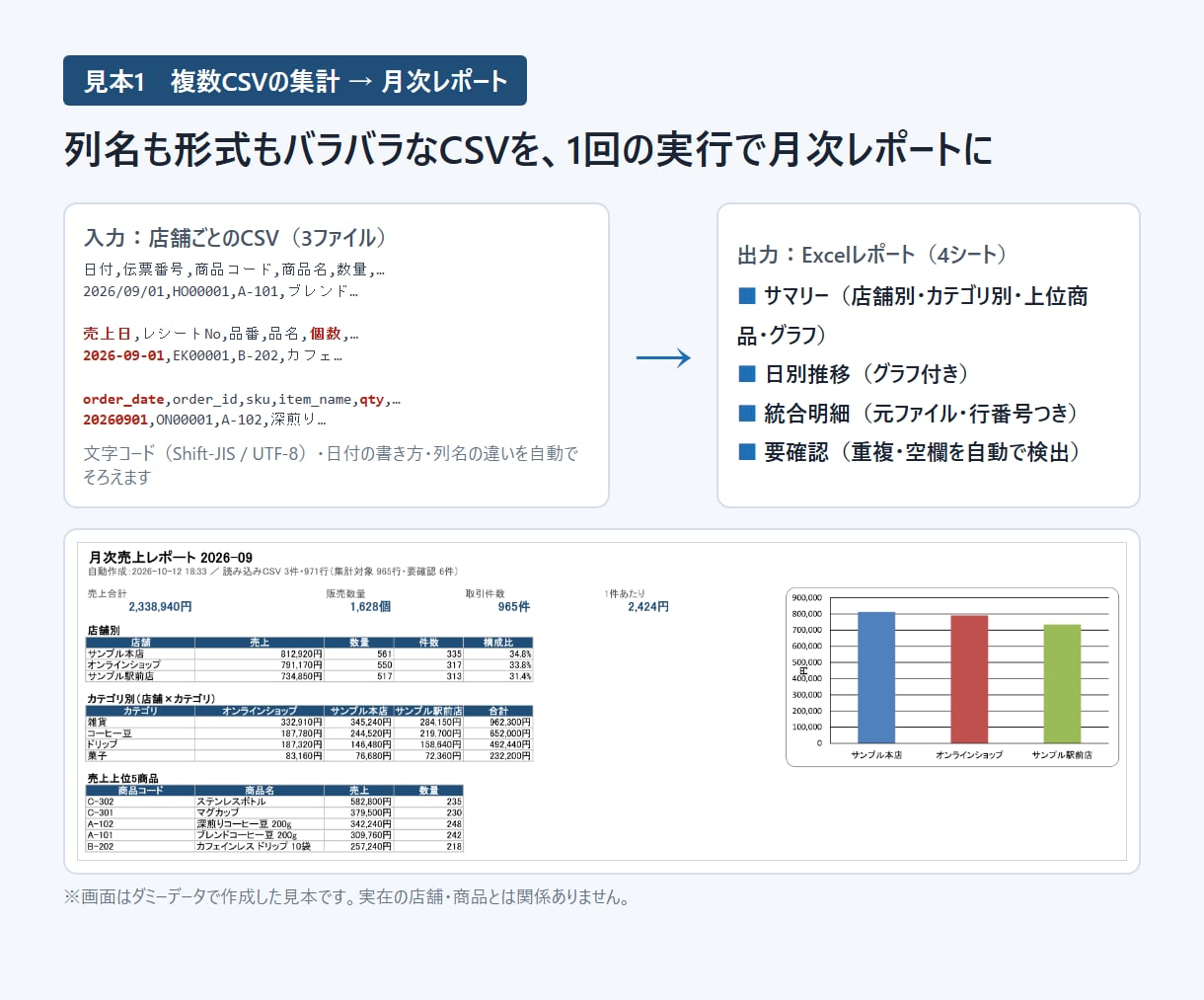The width and height of the screenshot is (1204, 1000).
Task: Click the bullet item '統合明細(元ファイル・行番号つき)'
Action: pos(909,413)
